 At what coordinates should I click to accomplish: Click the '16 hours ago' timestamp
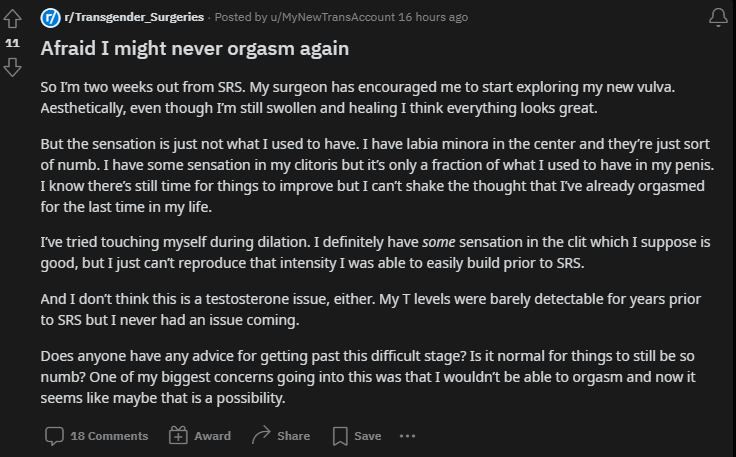point(433,17)
